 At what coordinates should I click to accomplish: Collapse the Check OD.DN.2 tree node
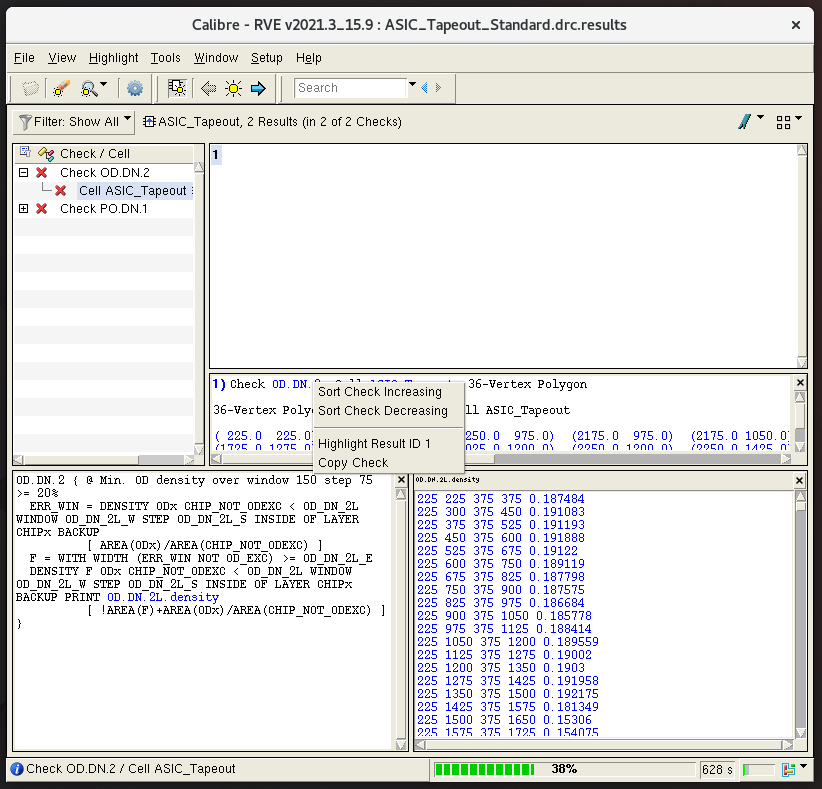tap(23, 172)
